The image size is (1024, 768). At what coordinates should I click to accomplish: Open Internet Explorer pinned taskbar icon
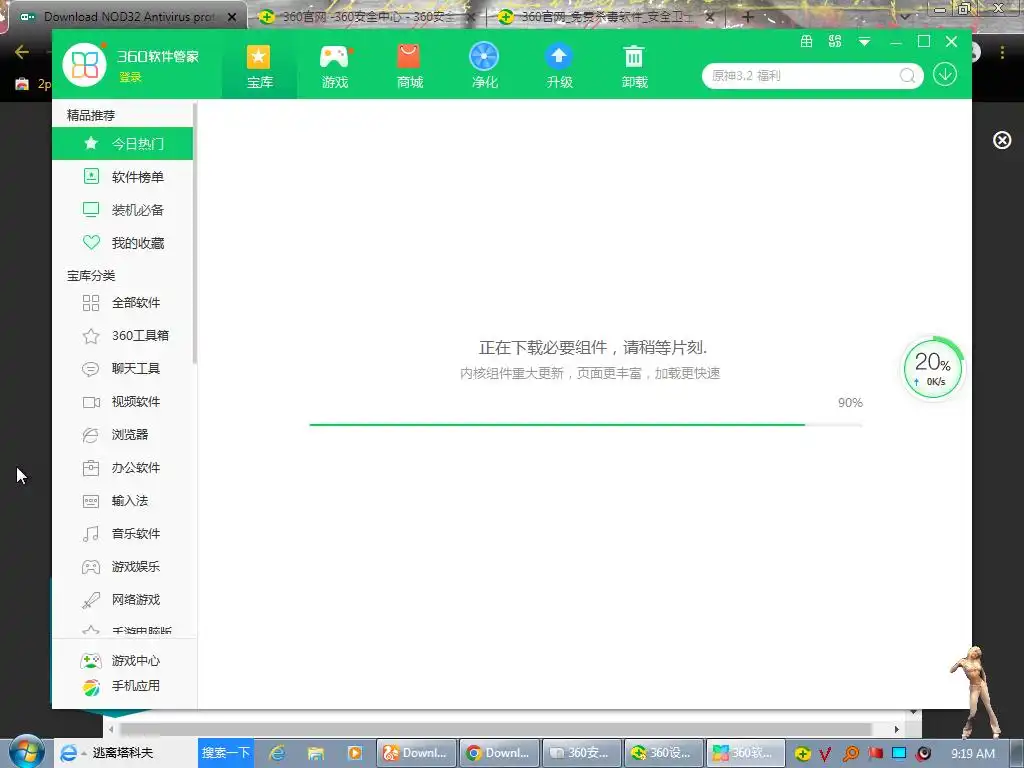pyautogui.click(x=278, y=753)
